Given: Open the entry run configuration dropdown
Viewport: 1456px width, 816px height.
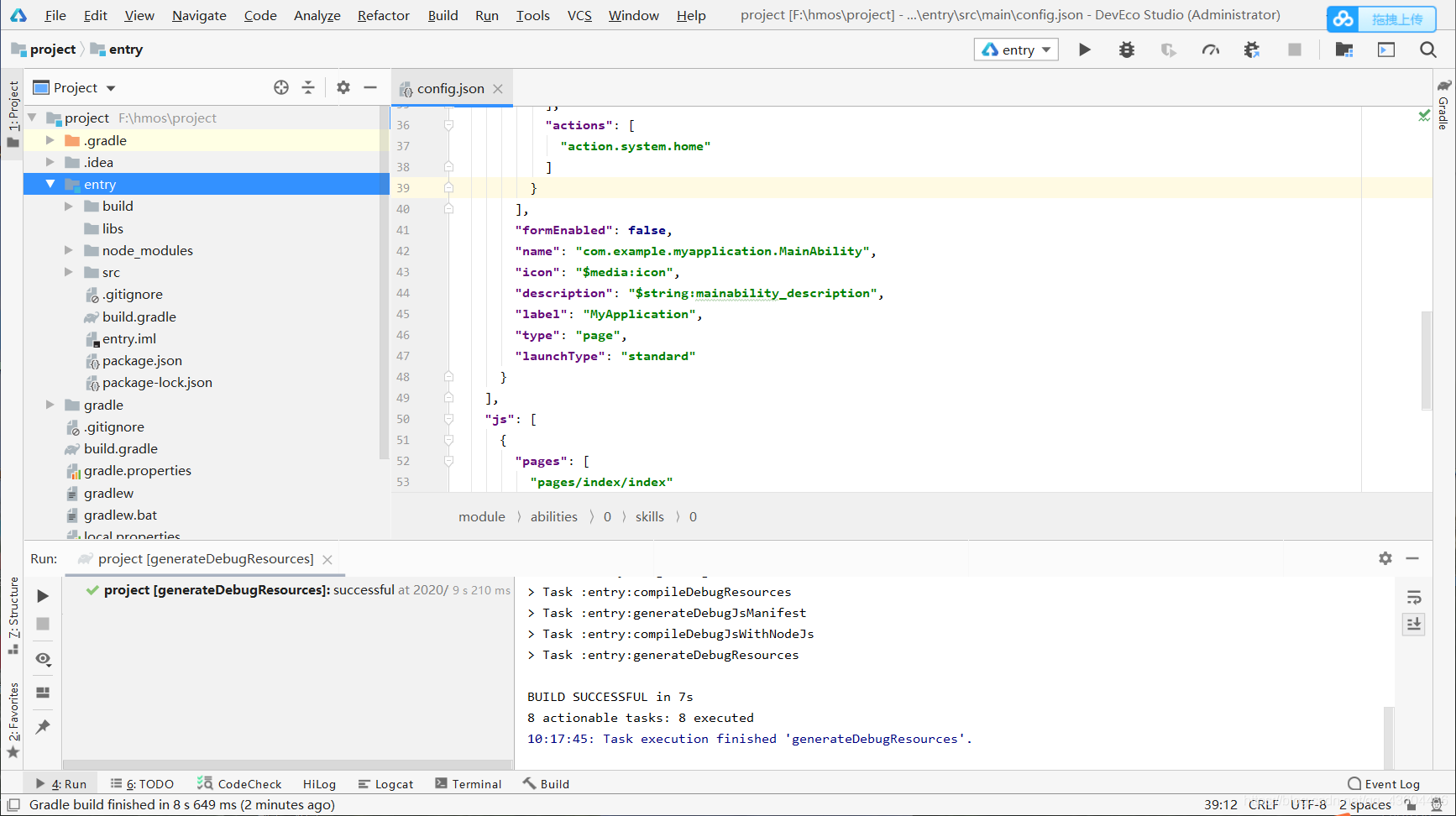Looking at the screenshot, I should coord(1016,50).
